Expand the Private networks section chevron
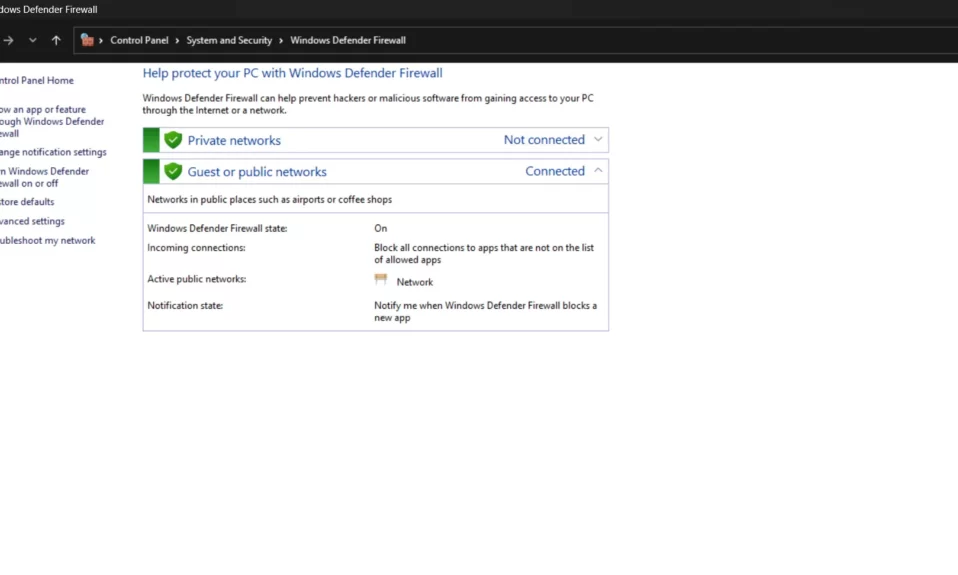 (x=598, y=139)
